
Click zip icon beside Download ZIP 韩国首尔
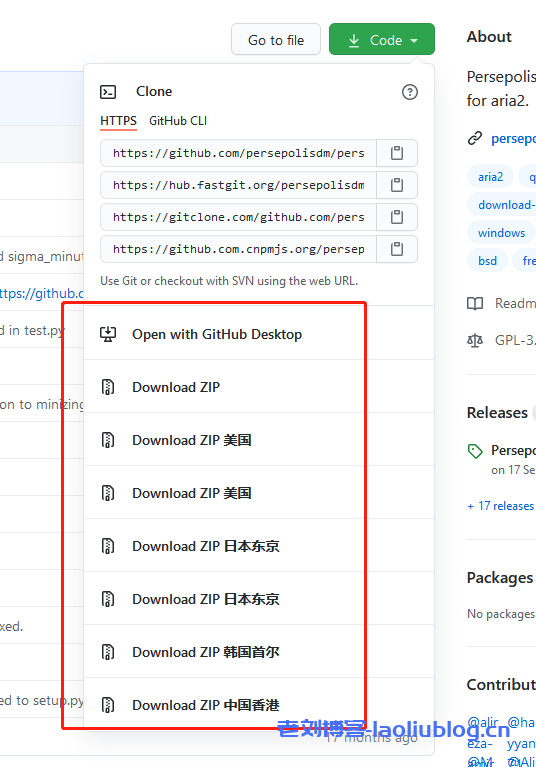tap(108, 652)
